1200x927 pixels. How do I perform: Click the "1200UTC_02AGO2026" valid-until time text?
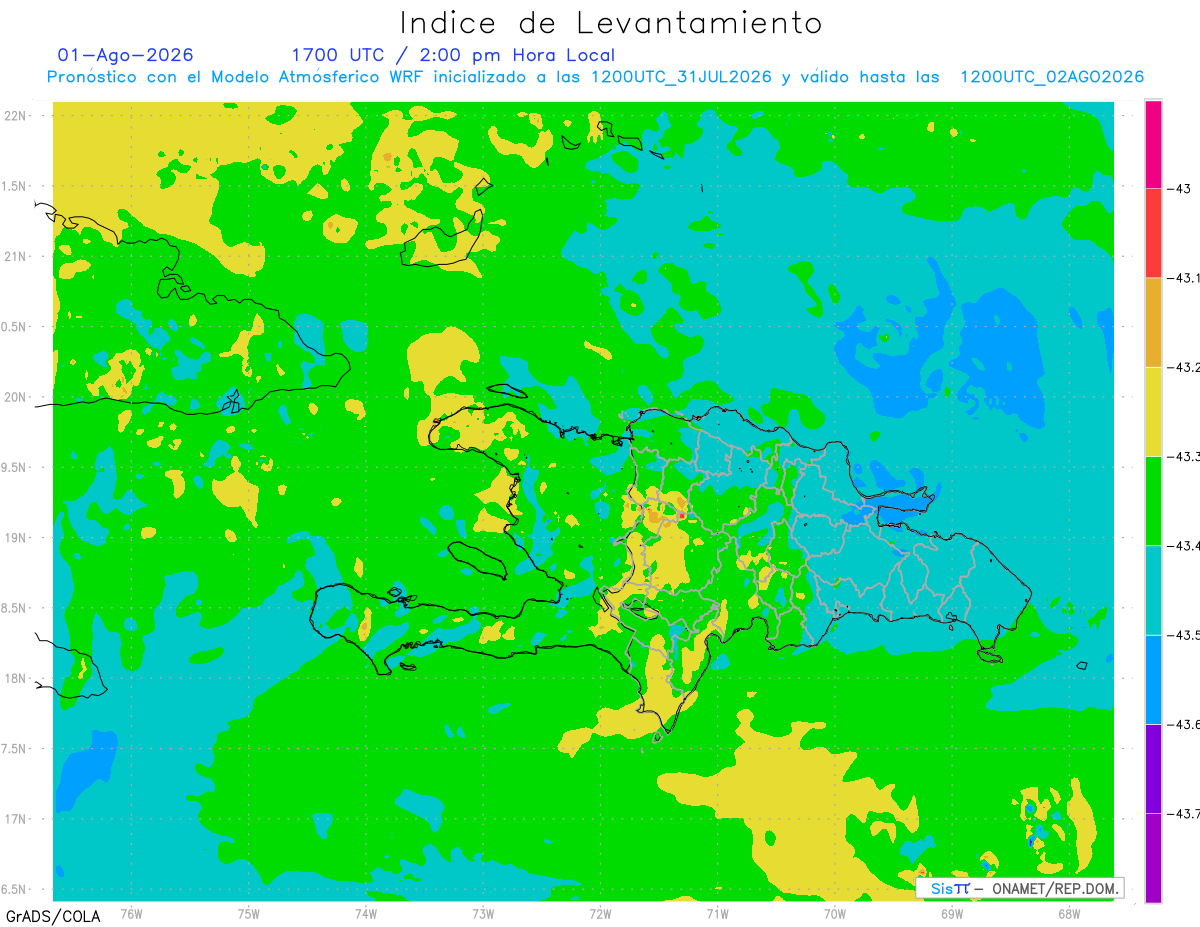[x=1052, y=77]
